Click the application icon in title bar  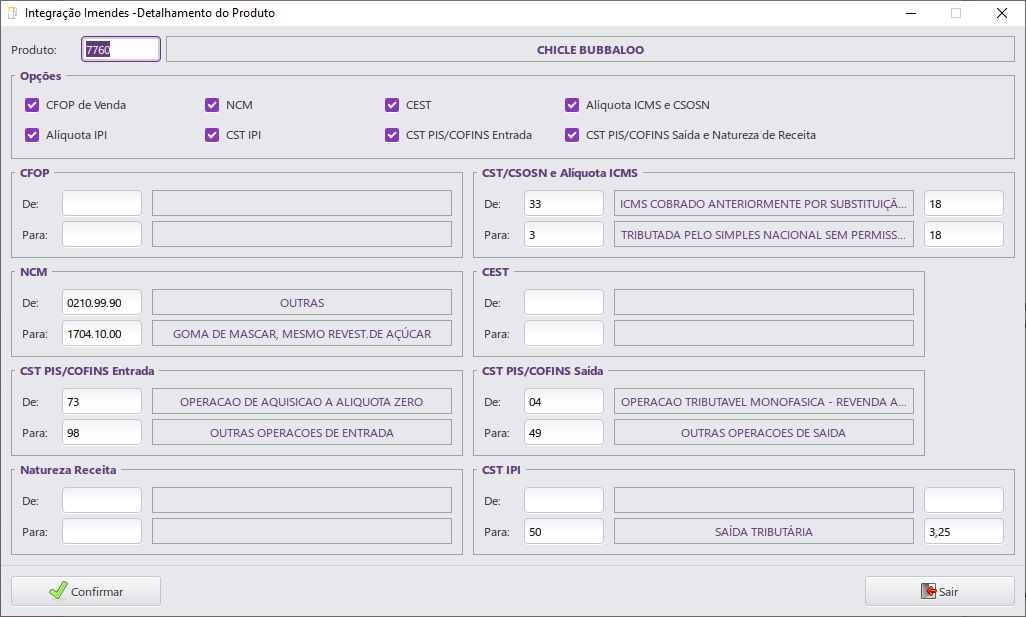(12, 13)
